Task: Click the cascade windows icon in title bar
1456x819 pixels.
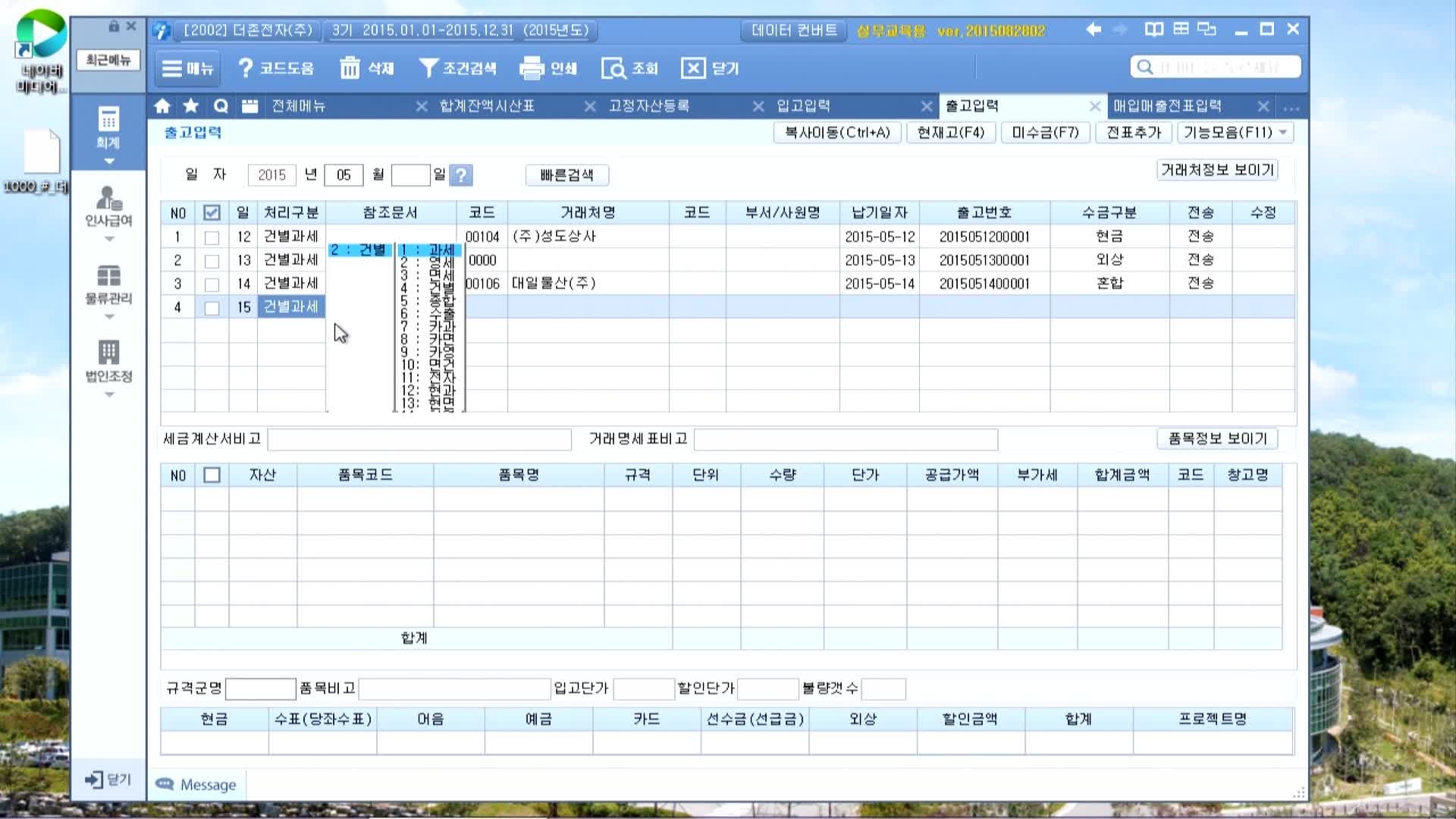Action: click(x=1207, y=30)
